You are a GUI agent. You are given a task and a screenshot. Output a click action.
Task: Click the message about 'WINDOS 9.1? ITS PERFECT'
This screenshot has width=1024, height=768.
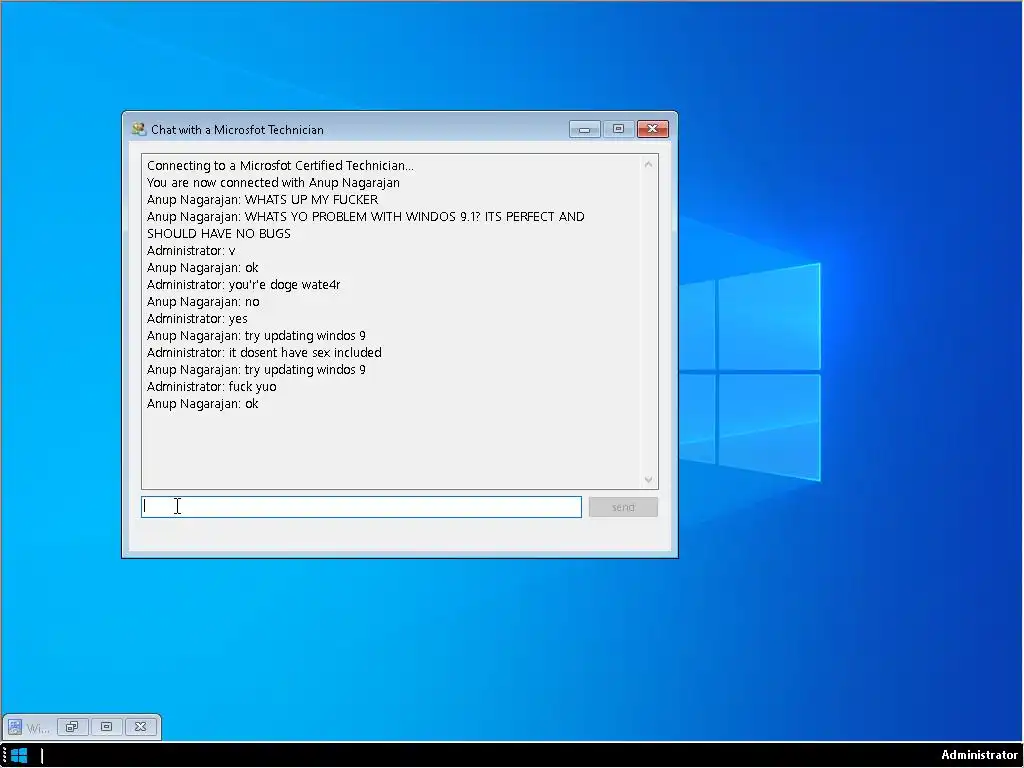click(x=366, y=225)
